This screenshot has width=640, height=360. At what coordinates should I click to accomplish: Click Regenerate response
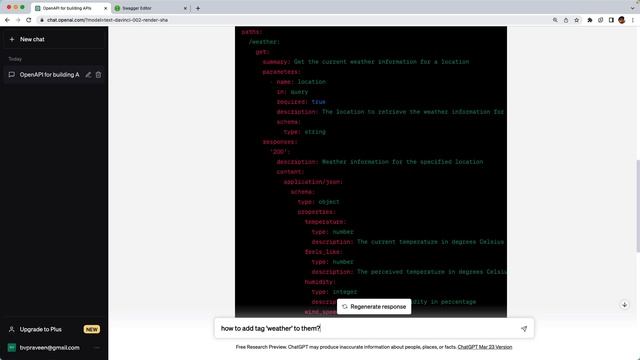tap(374, 307)
